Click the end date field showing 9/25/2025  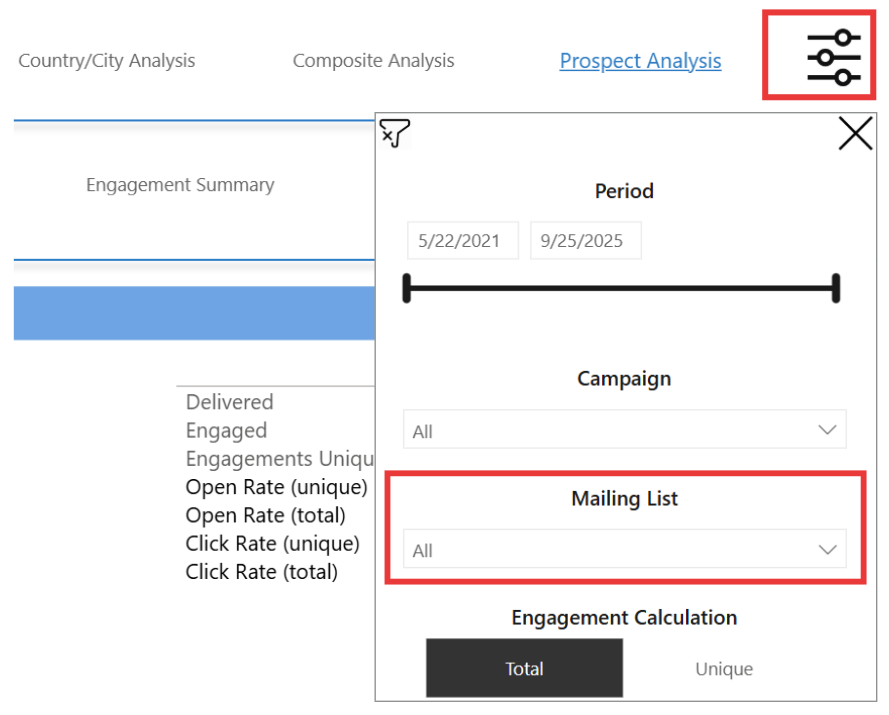585,240
